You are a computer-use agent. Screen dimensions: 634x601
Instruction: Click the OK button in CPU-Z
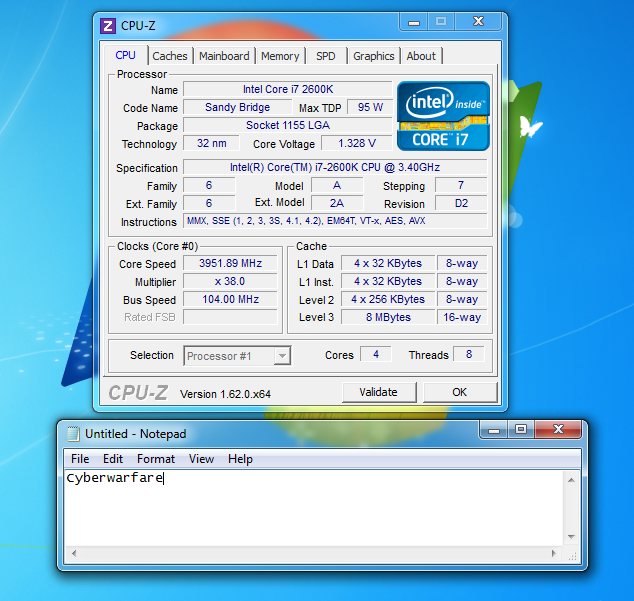pyautogui.click(x=459, y=392)
